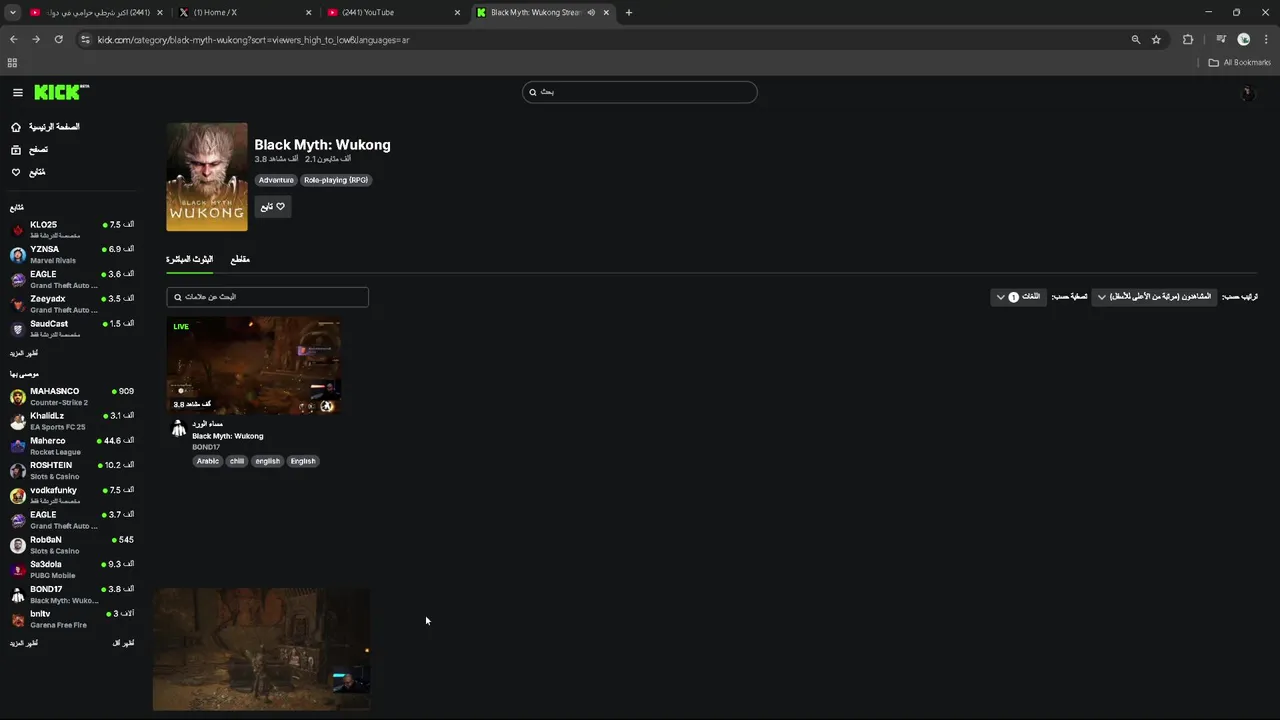Viewport: 1280px width, 720px height.
Task: Click the chill stream tag
Action: point(237,461)
